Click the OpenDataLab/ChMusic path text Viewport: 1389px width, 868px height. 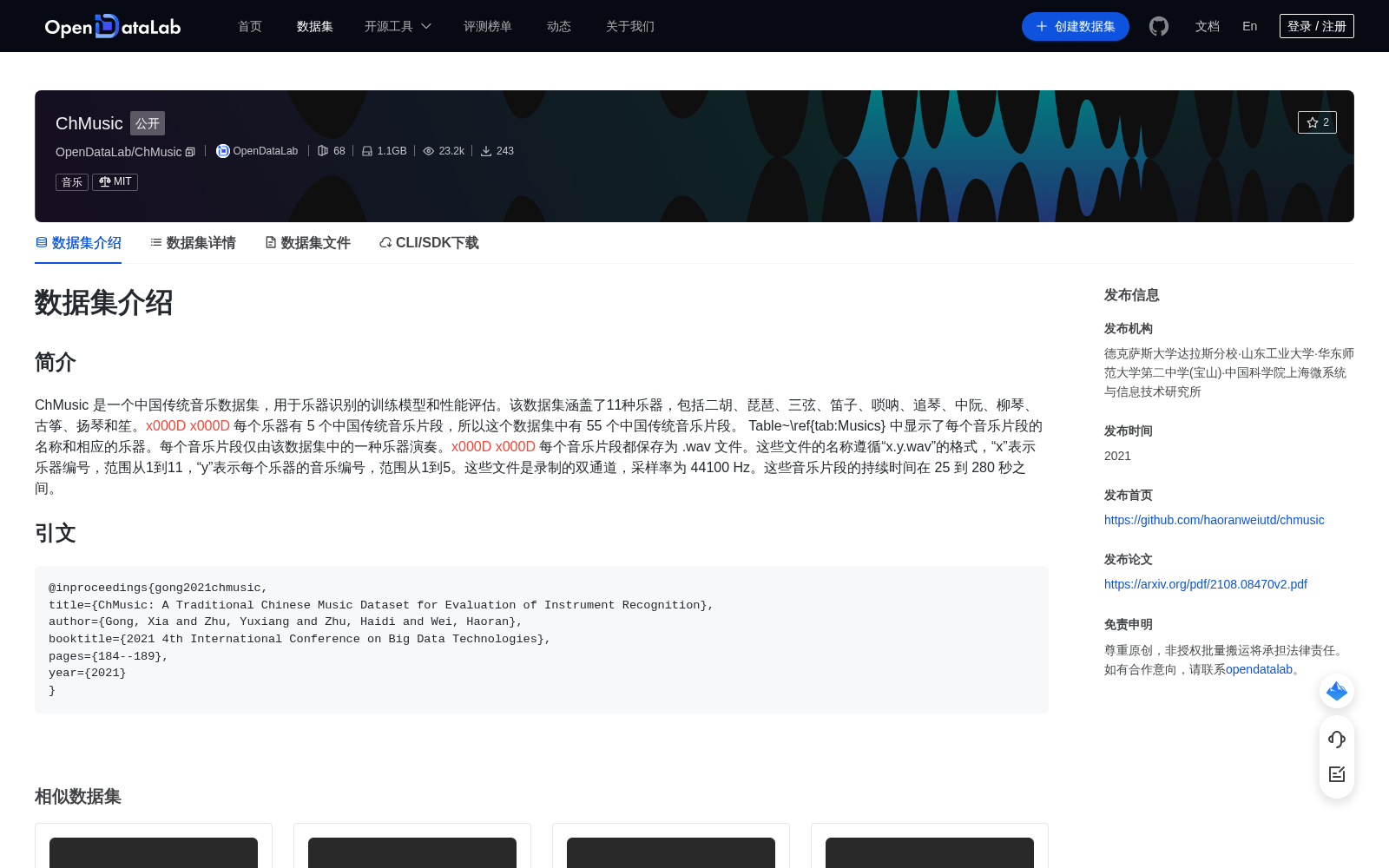pyautogui.click(x=119, y=152)
